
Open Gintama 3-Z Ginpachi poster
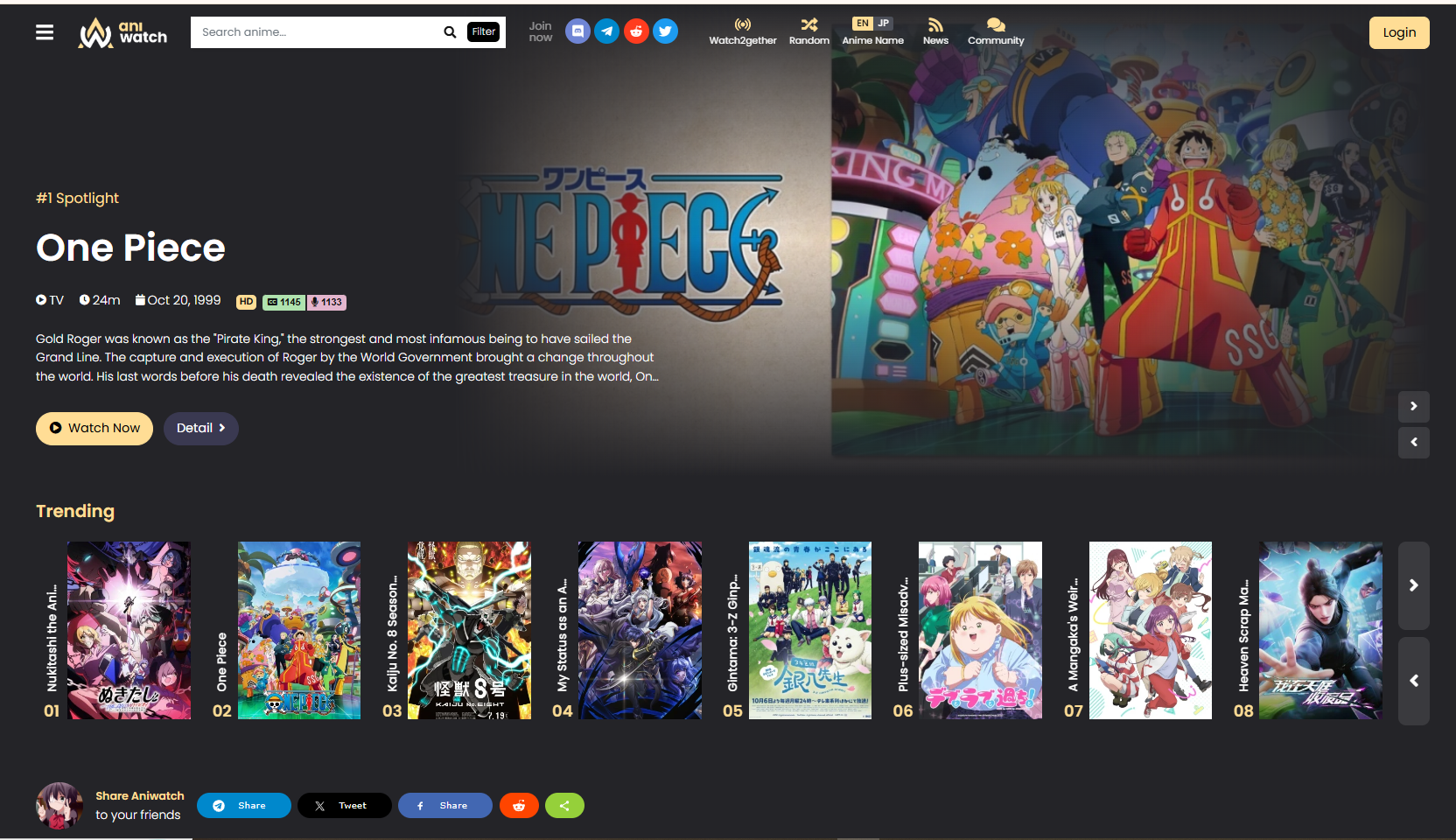click(x=810, y=630)
